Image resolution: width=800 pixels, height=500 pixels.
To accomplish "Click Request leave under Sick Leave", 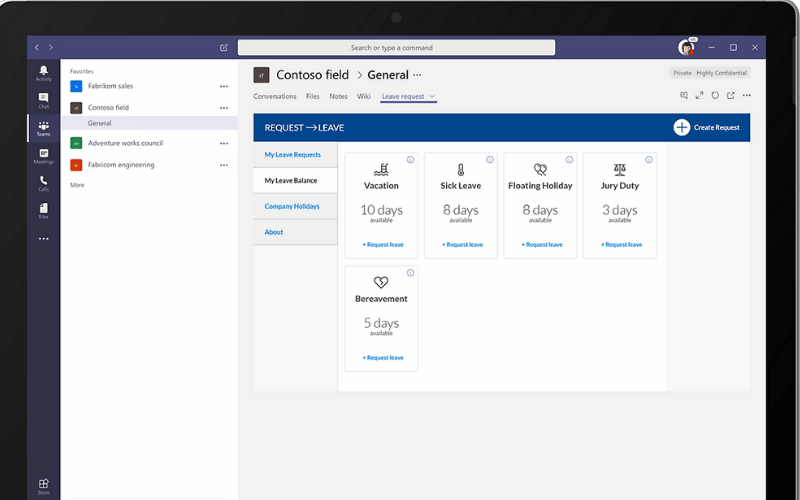I will click(461, 244).
